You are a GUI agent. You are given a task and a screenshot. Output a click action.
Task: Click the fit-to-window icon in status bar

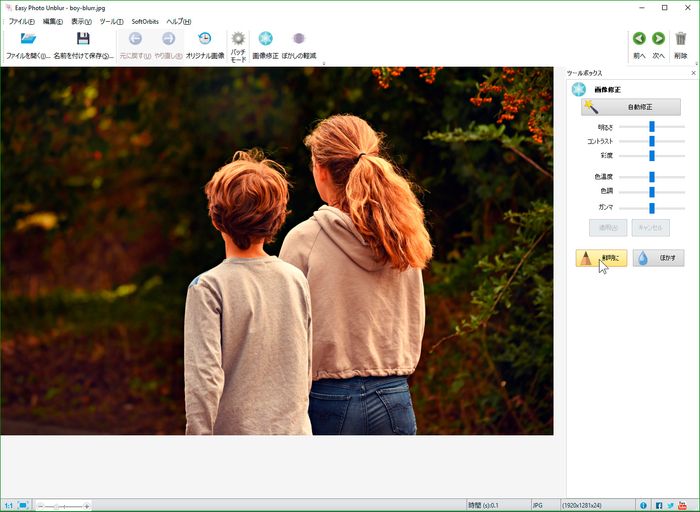(23, 505)
